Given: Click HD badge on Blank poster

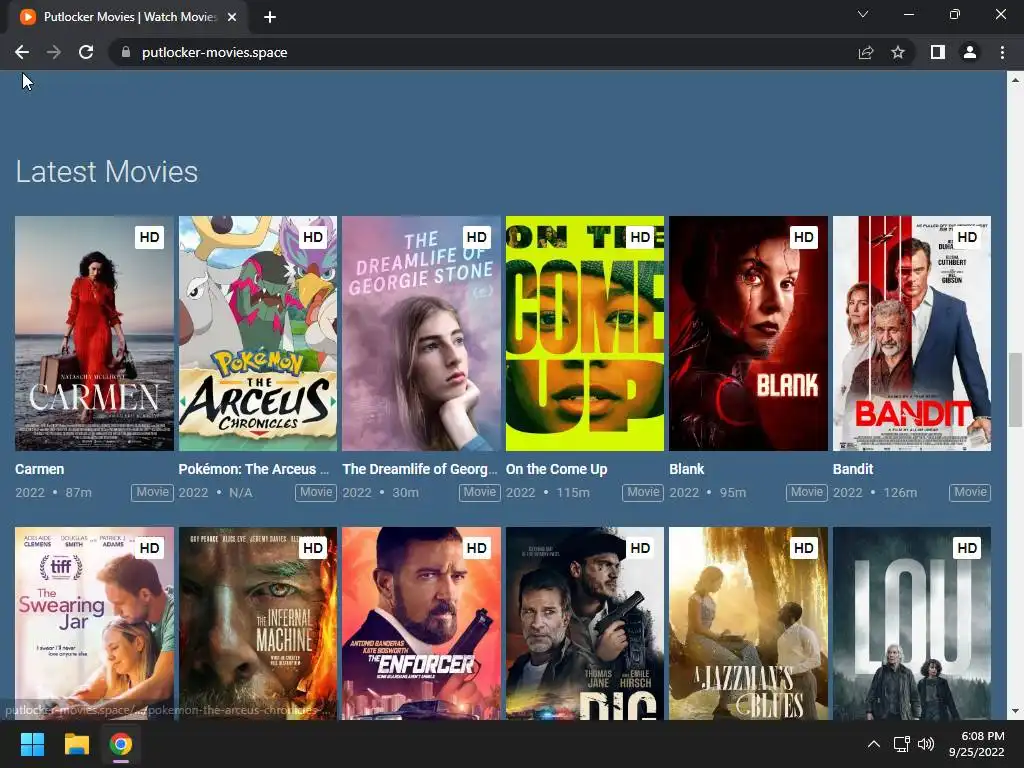Looking at the screenshot, I should click(803, 237).
